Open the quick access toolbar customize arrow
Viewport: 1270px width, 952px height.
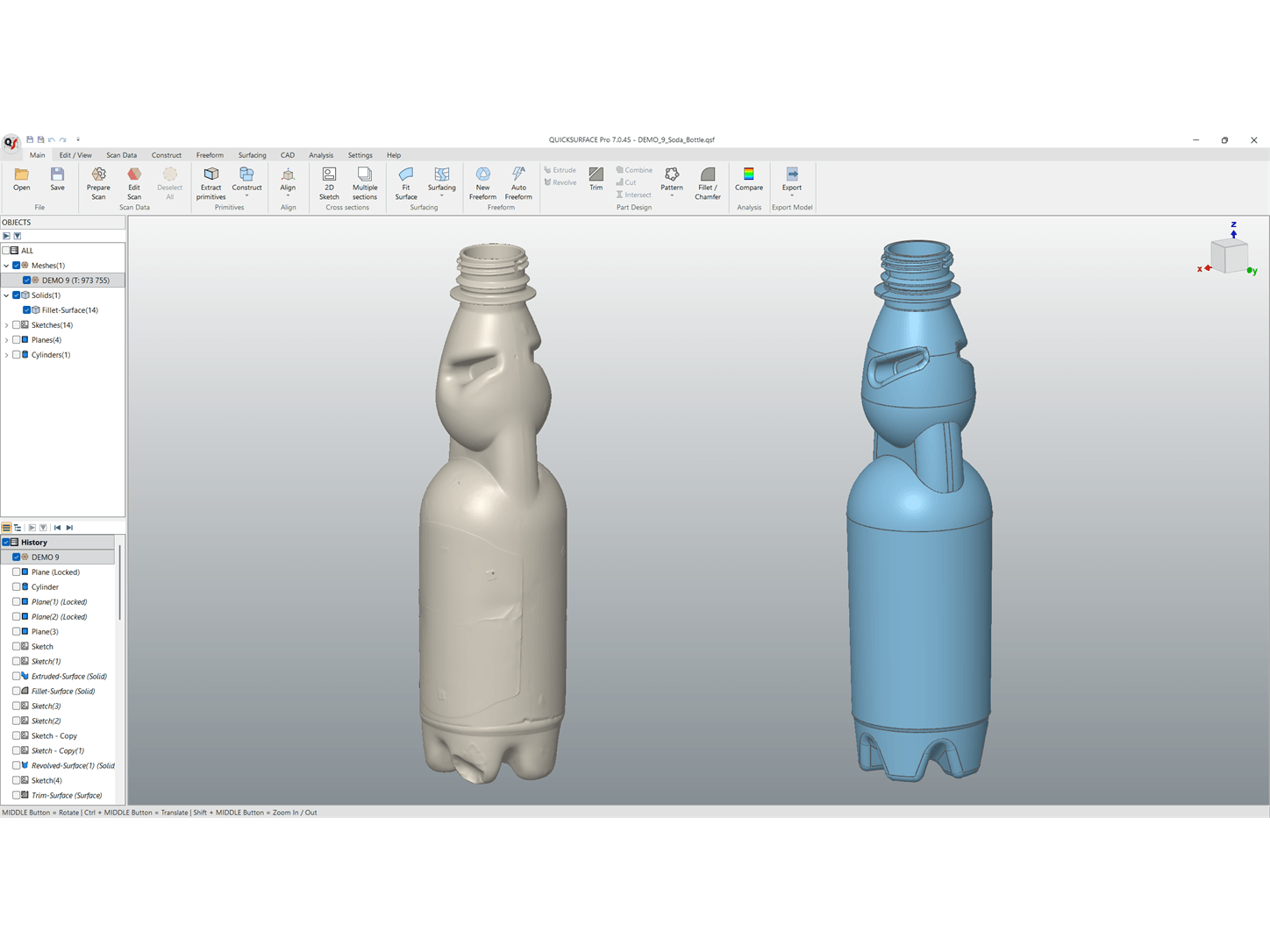(x=78, y=139)
